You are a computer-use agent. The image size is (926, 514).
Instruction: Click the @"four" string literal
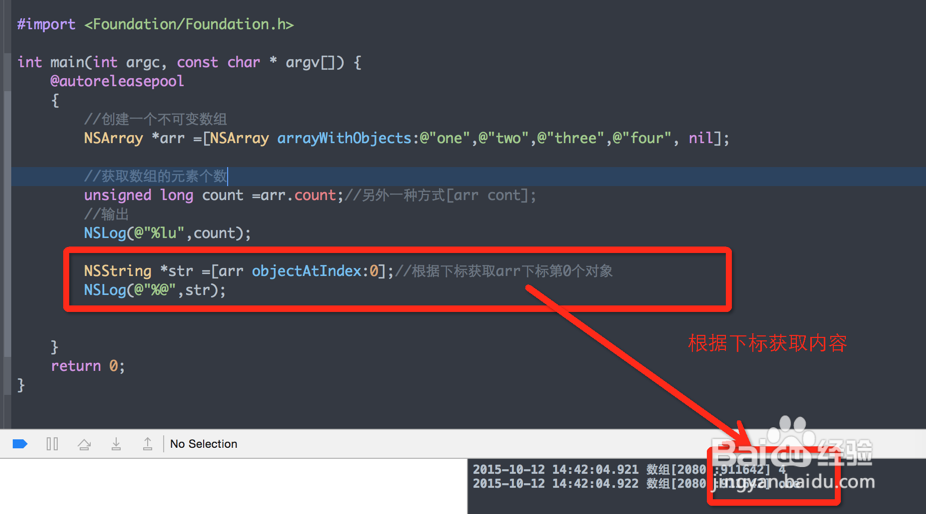pos(641,138)
